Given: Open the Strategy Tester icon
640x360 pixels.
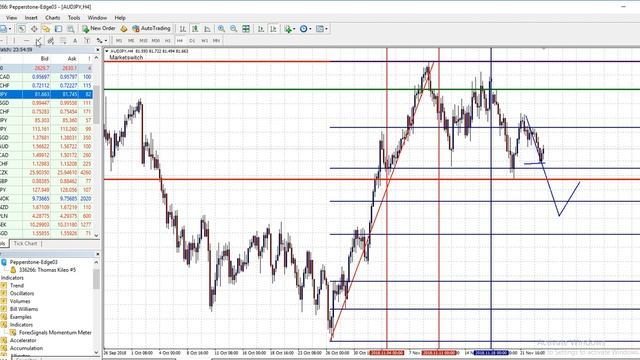Looking at the screenshot, I should point(71,29).
